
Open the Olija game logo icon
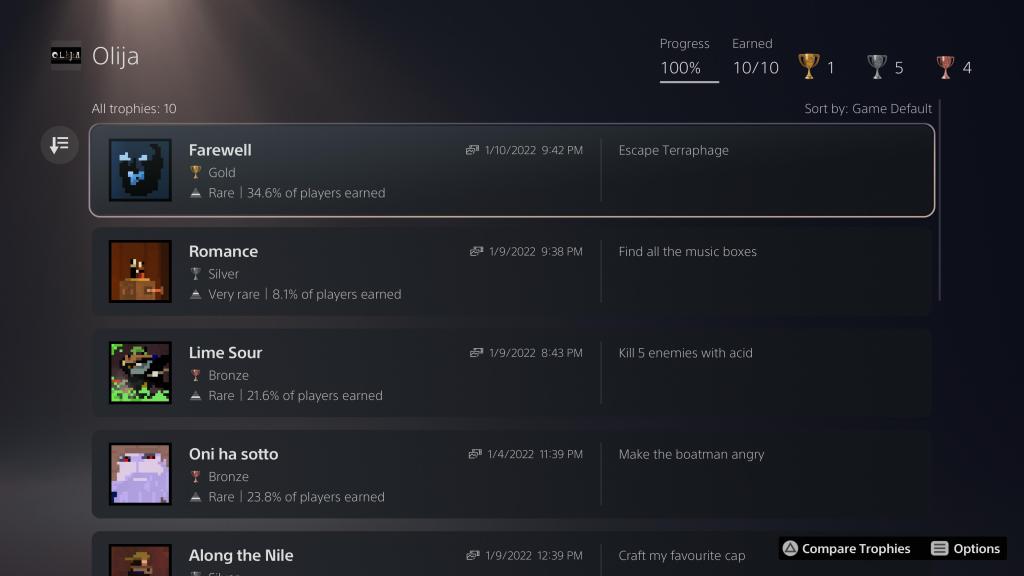tap(66, 56)
